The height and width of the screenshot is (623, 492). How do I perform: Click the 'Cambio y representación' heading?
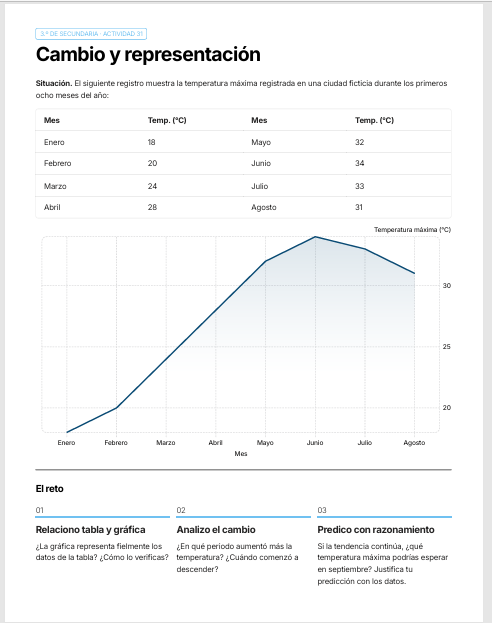(148, 54)
